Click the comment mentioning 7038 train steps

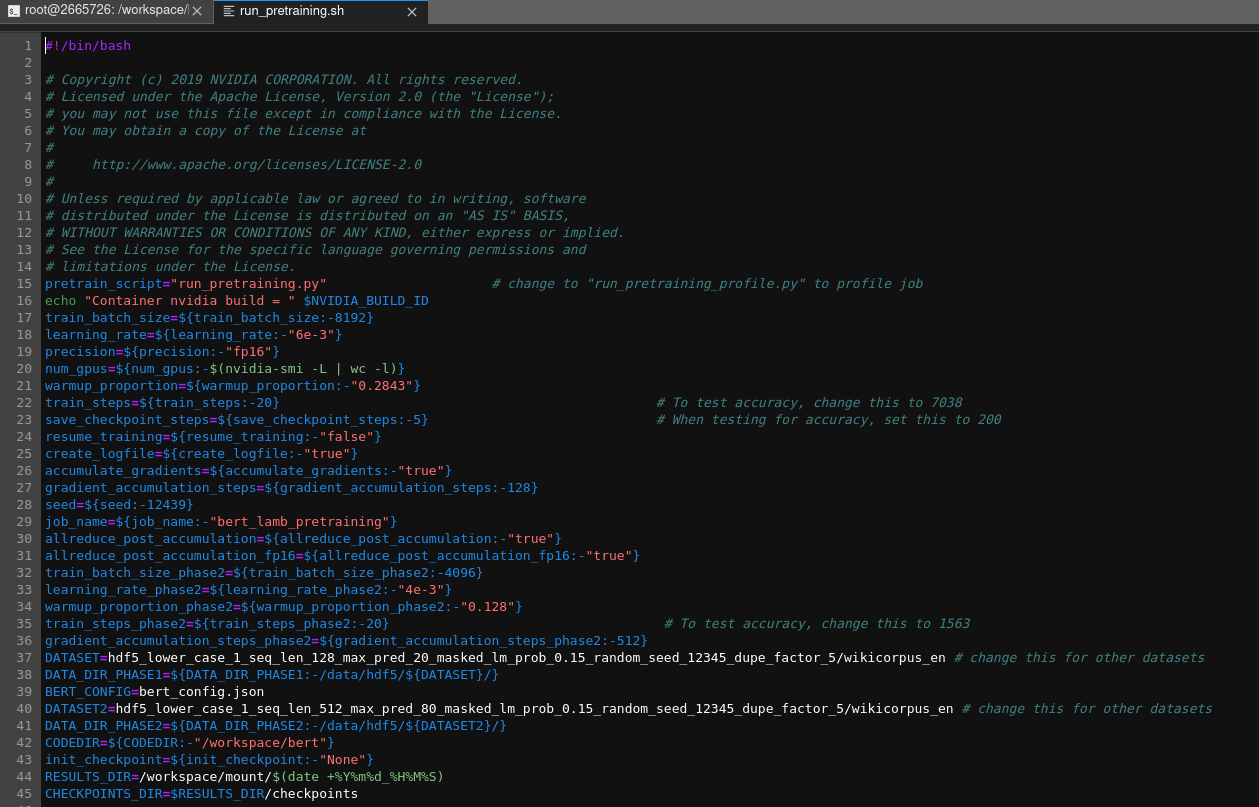[809, 403]
